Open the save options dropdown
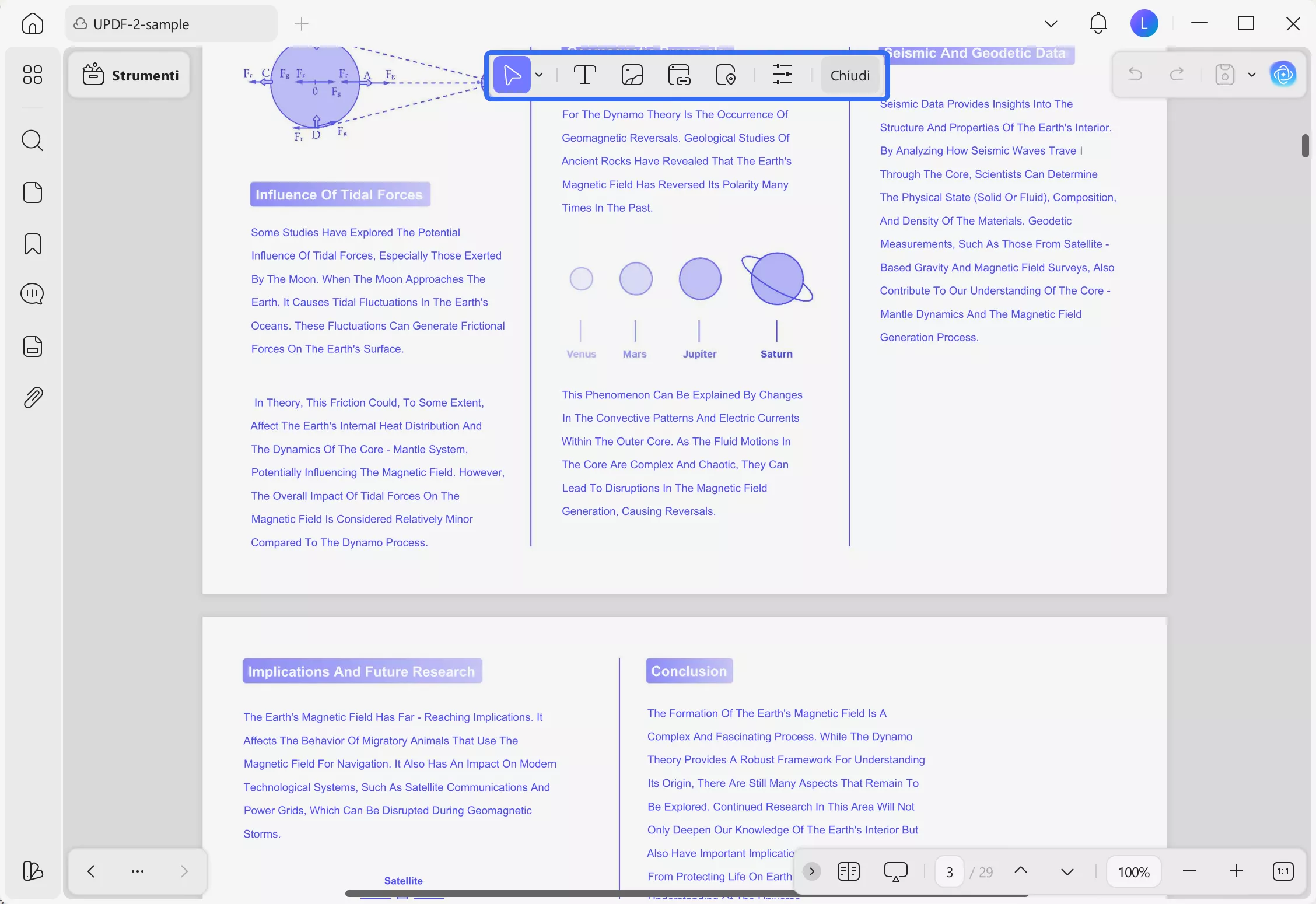 point(1251,74)
